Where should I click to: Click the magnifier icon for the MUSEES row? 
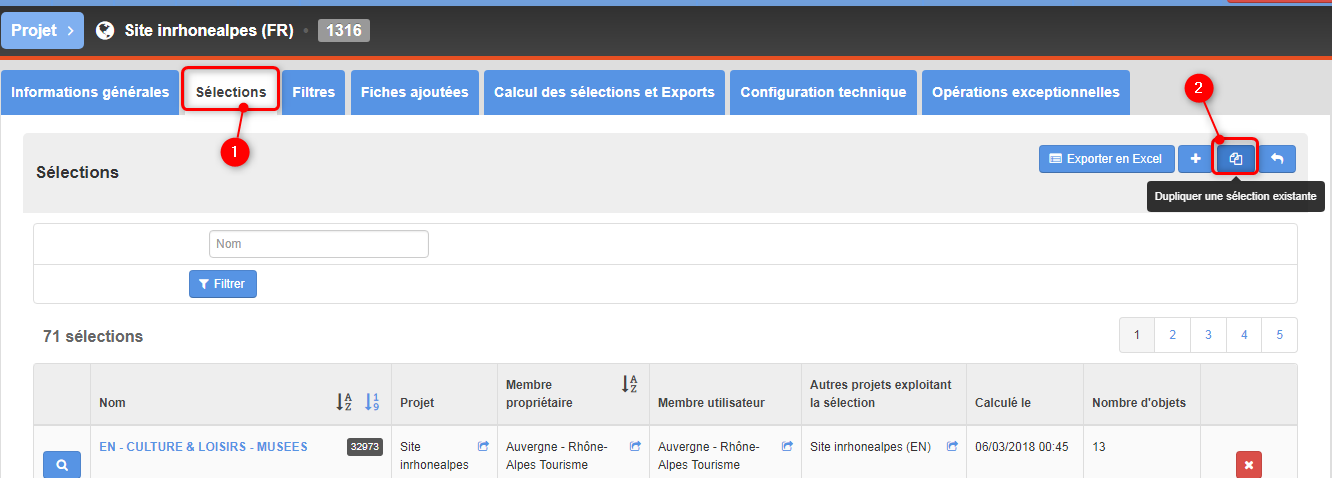(x=62, y=465)
